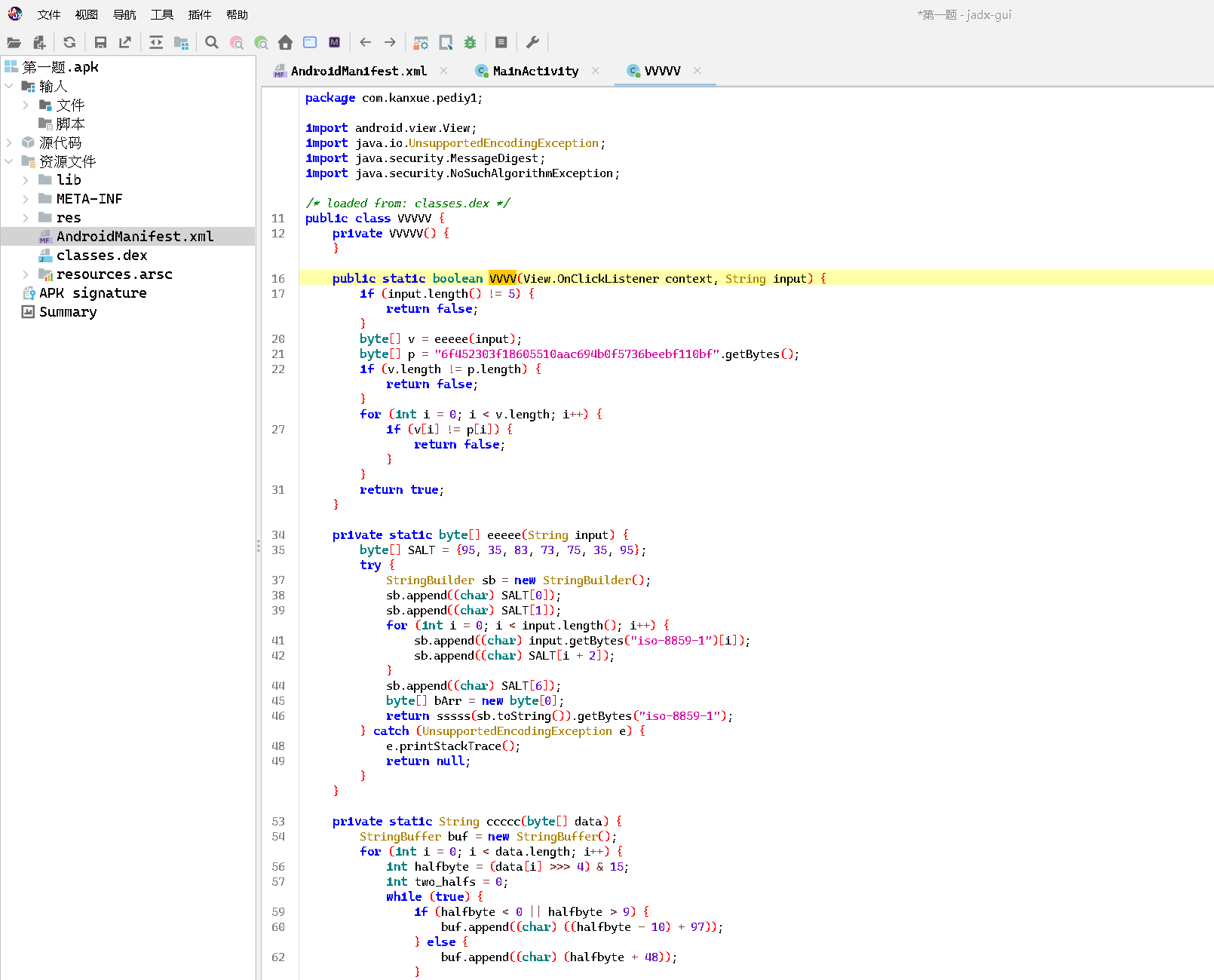Open the log viewer icon
The height and width of the screenshot is (980, 1214).
coord(501,43)
